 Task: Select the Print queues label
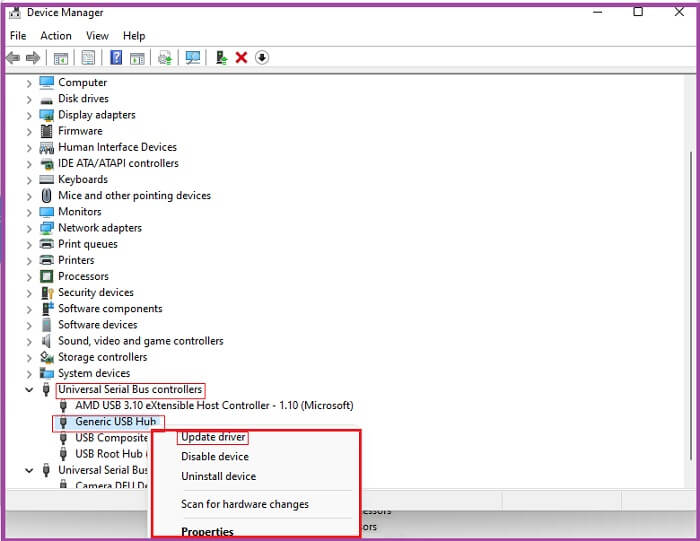[88, 244]
